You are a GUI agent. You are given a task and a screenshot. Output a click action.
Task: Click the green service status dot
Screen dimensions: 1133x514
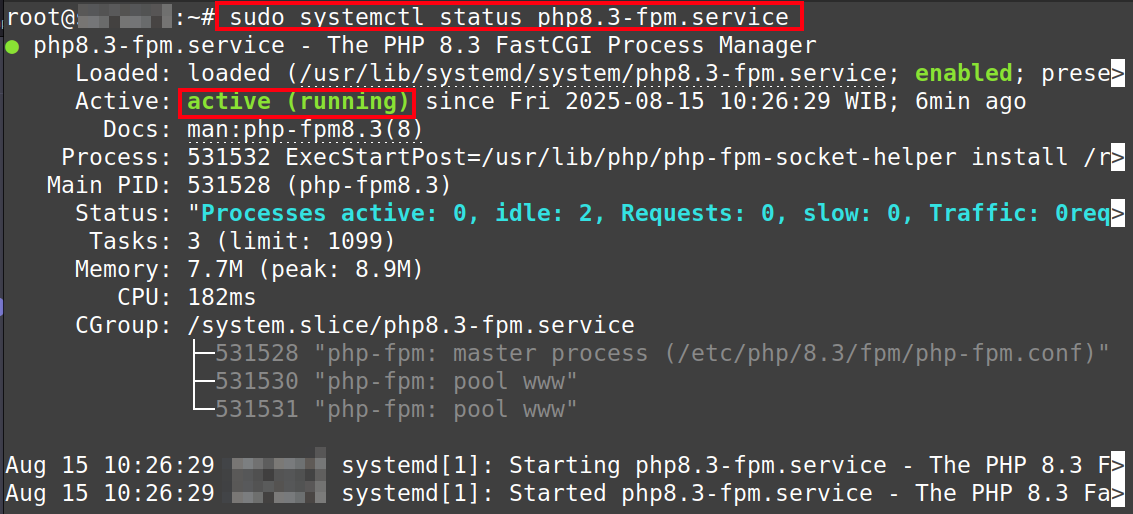pyautogui.click(x=10, y=46)
